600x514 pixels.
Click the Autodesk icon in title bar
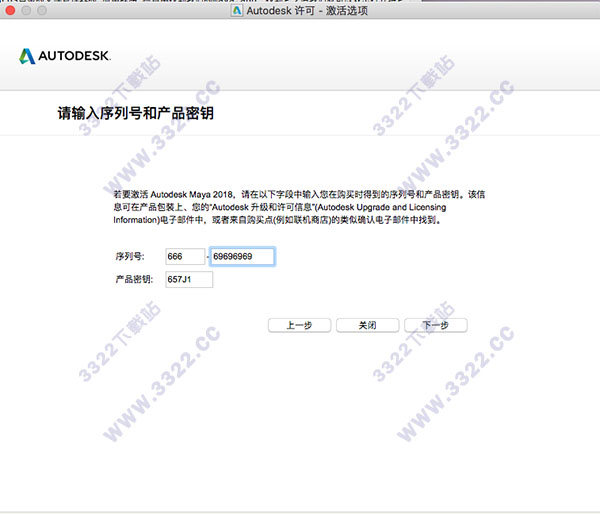point(237,10)
